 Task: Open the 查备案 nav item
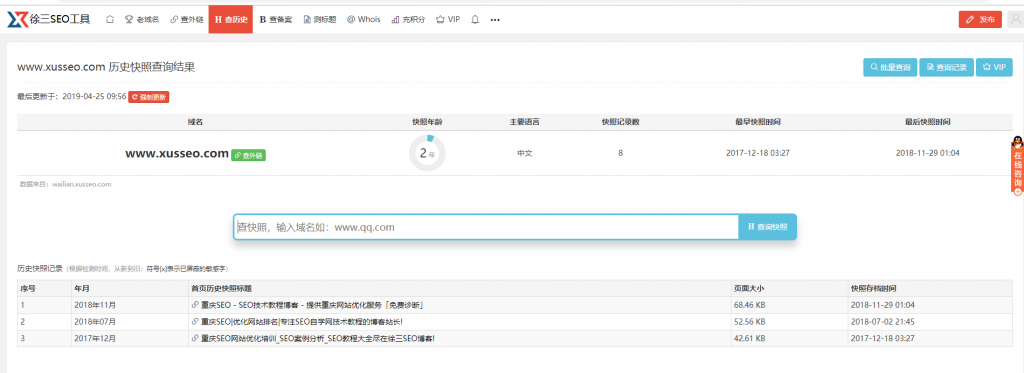coord(275,20)
